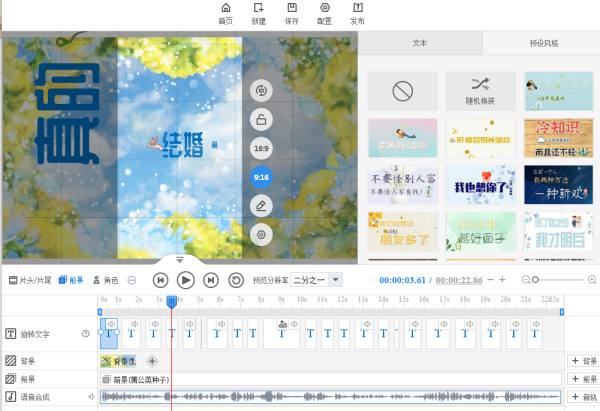Click + 音轨 add audio track button
Image resolution: width=600 pixels, height=411 pixels.
point(584,397)
